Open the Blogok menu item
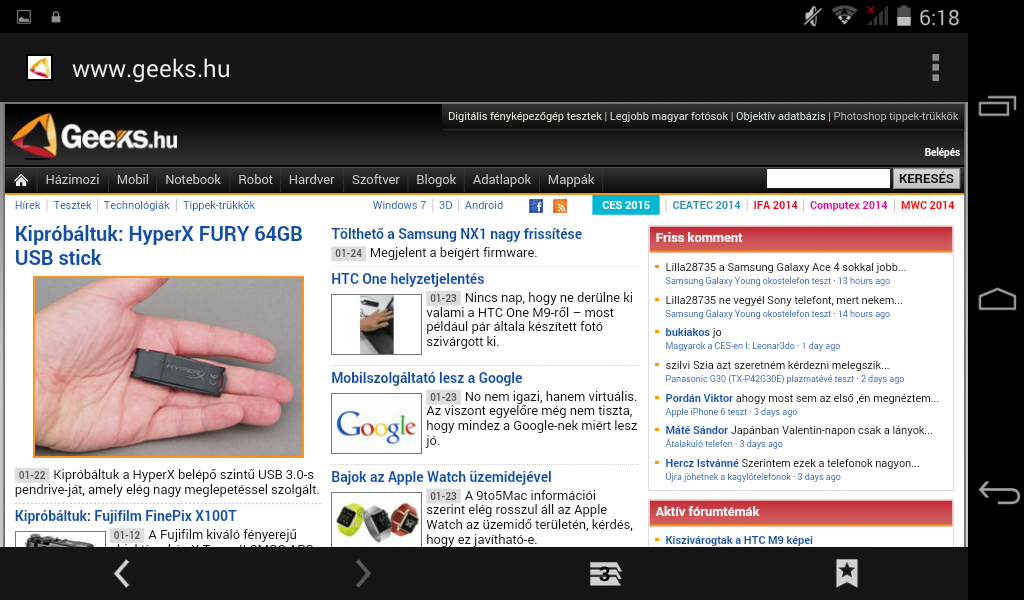1024x600 pixels. pyautogui.click(x=436, y=180)
